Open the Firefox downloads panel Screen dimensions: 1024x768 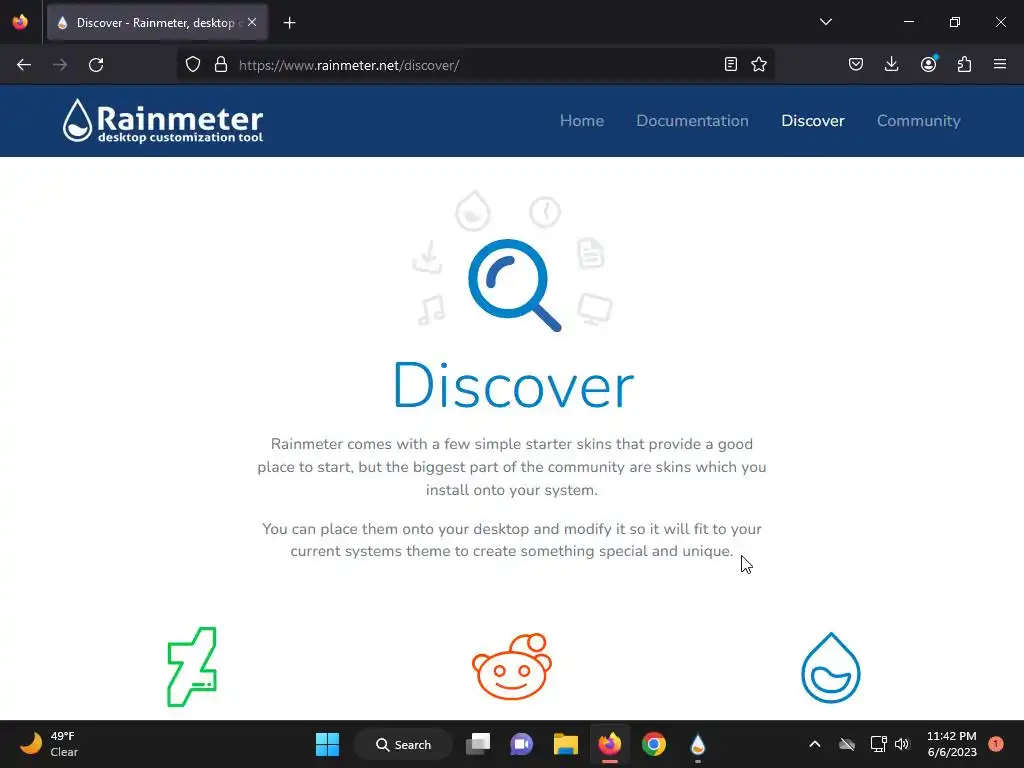[x=891, y=65]
